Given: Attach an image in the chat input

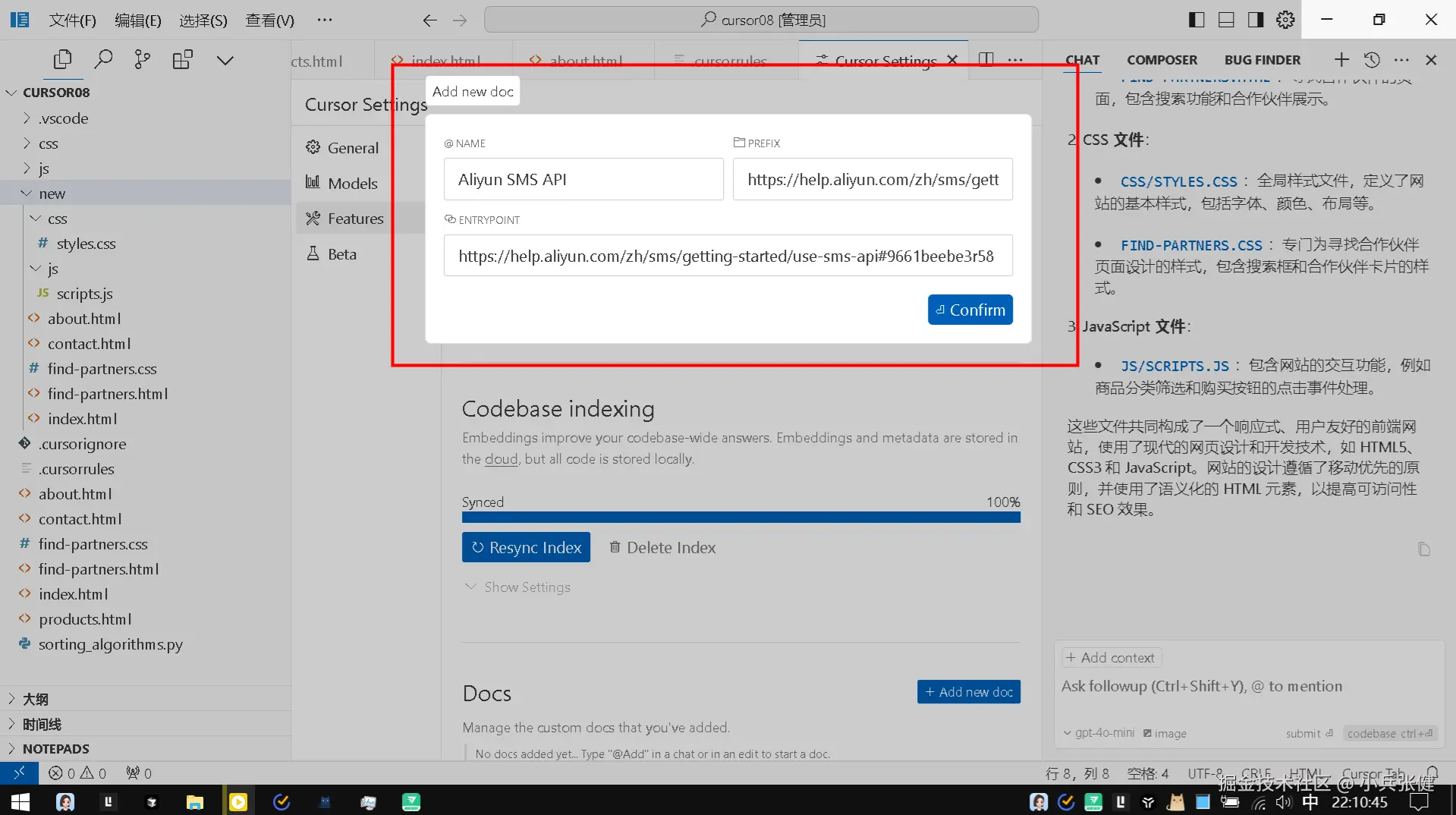Looking at the screenshot, I should pyautogui.click(x=1165, y=733).
